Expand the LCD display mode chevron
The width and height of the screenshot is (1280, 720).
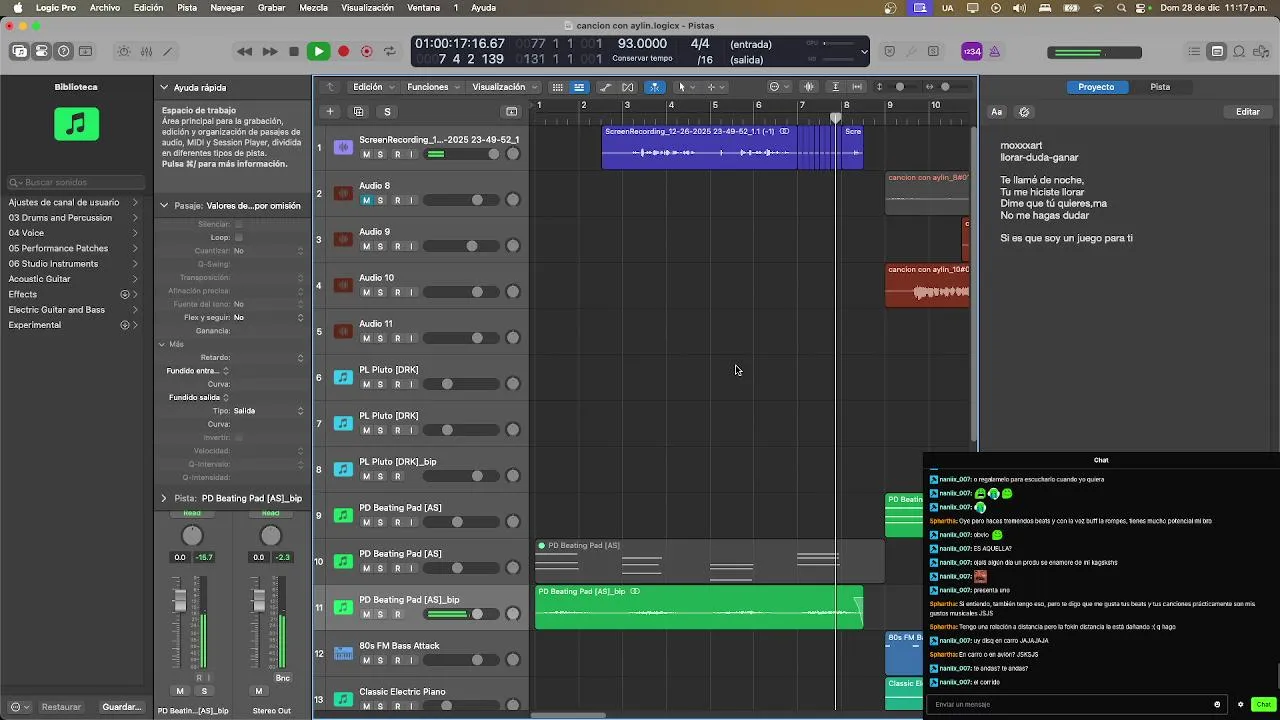(x=864, y=51)
